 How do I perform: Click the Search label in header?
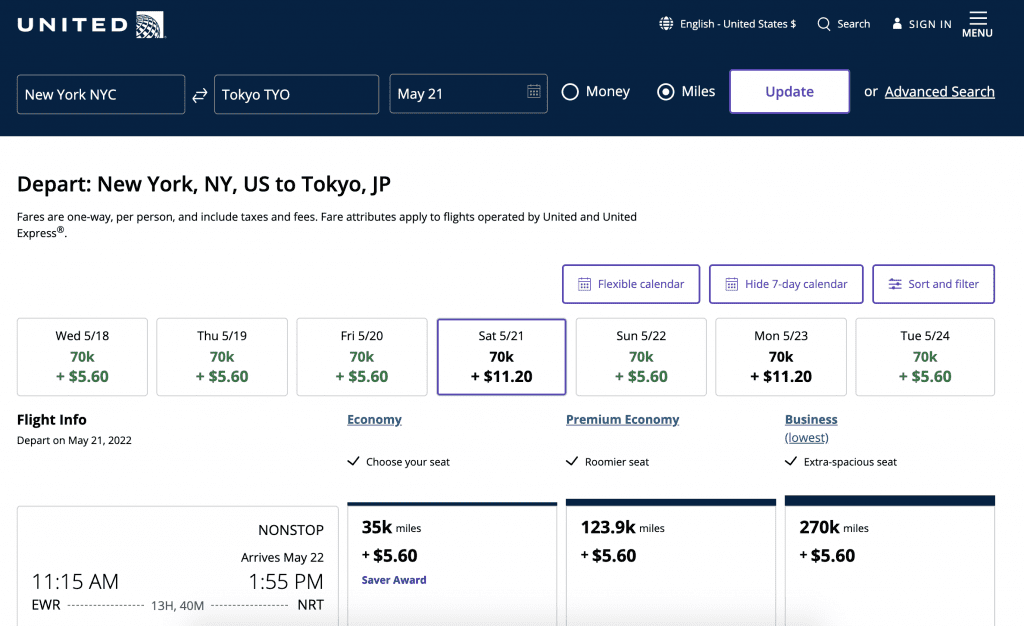(x=854, y=24)
